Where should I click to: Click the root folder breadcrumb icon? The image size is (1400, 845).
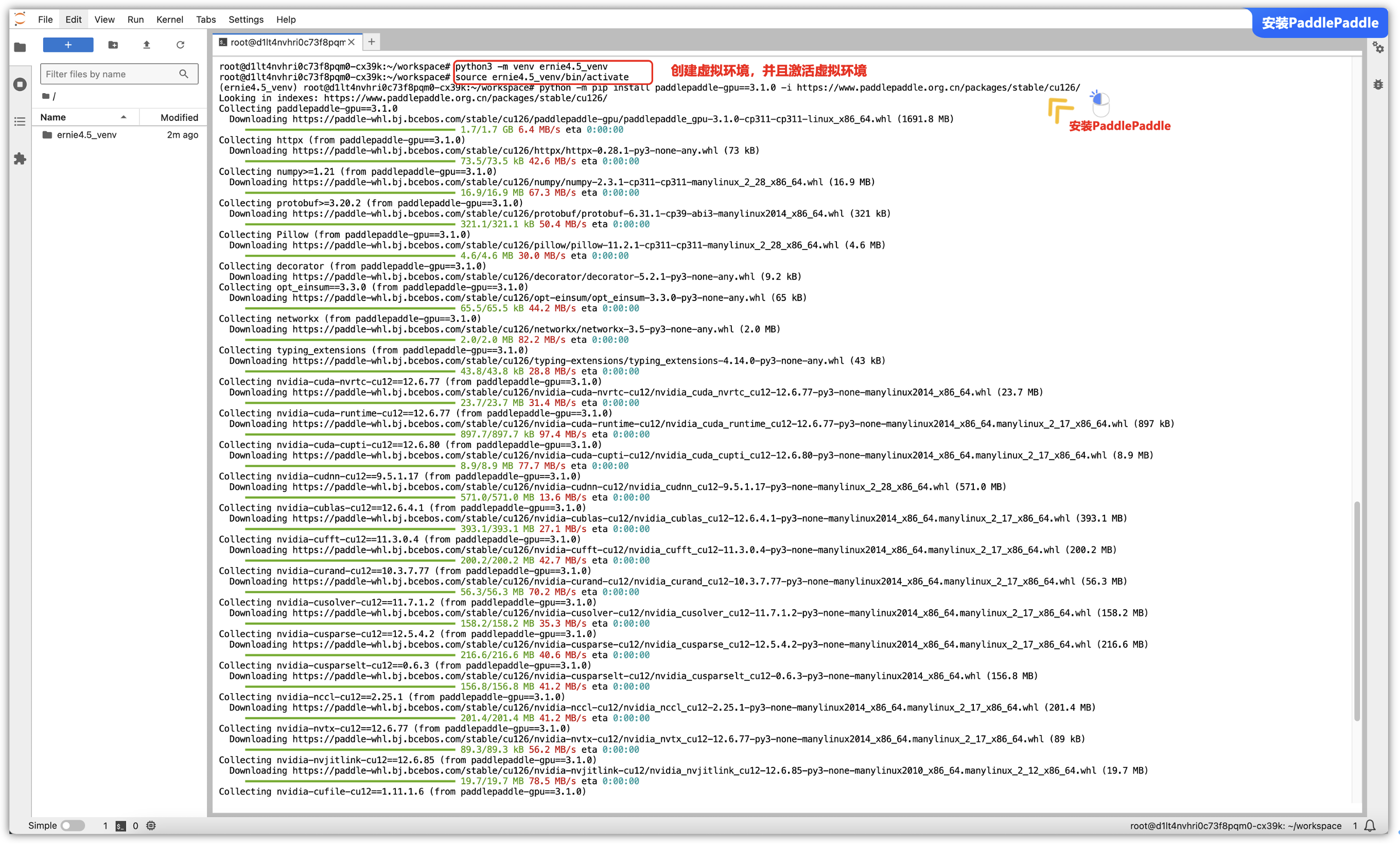click(x=46, y=96)
